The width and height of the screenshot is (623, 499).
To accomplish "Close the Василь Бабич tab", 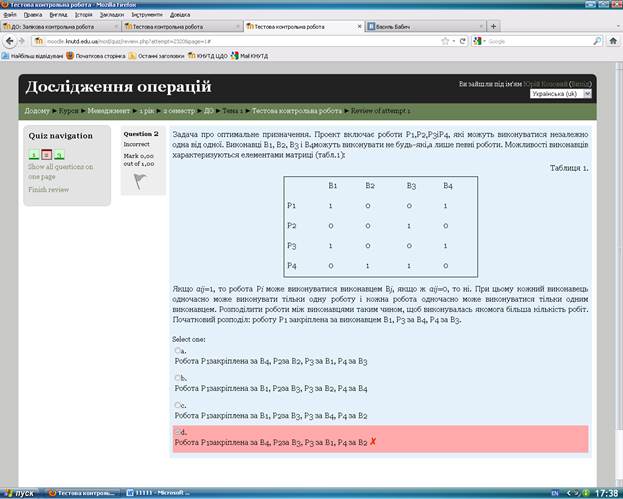I will pos(481,27).
